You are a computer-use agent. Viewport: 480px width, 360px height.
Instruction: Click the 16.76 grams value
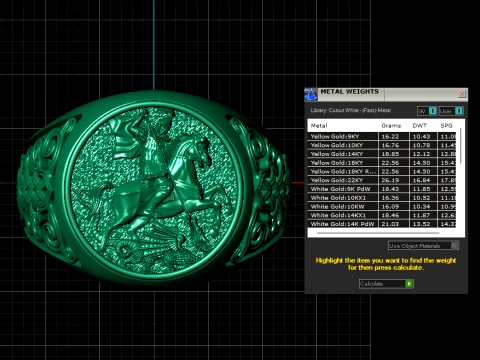coord(390,145)
